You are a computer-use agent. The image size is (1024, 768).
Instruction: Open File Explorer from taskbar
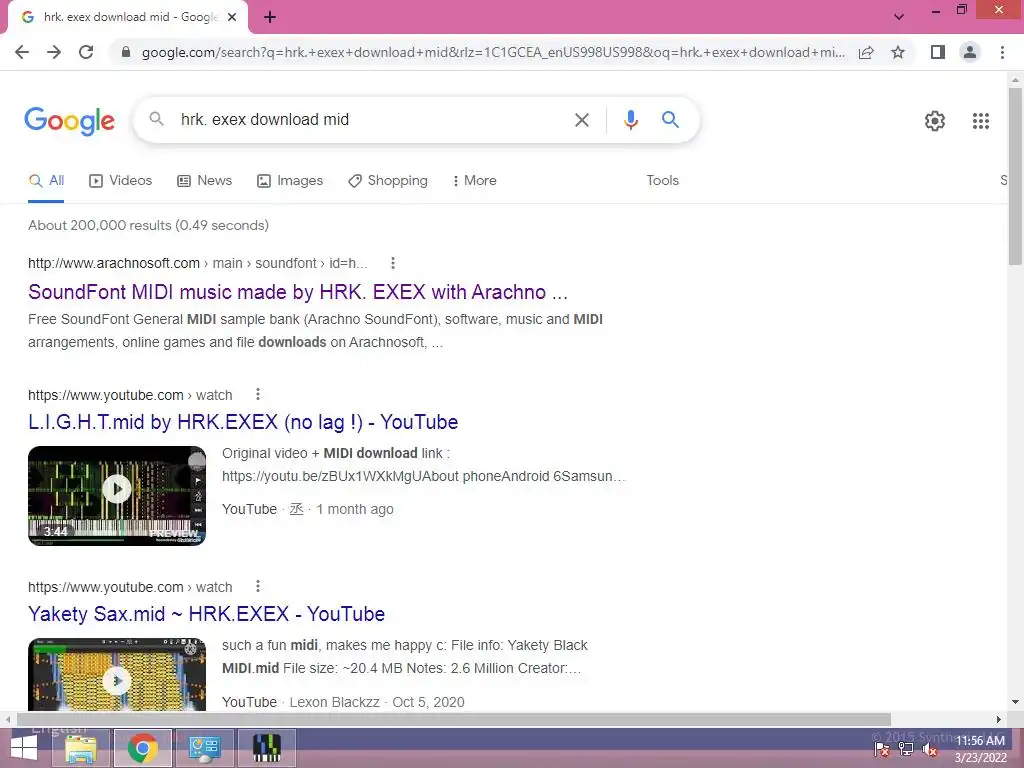tap(81, 748)
